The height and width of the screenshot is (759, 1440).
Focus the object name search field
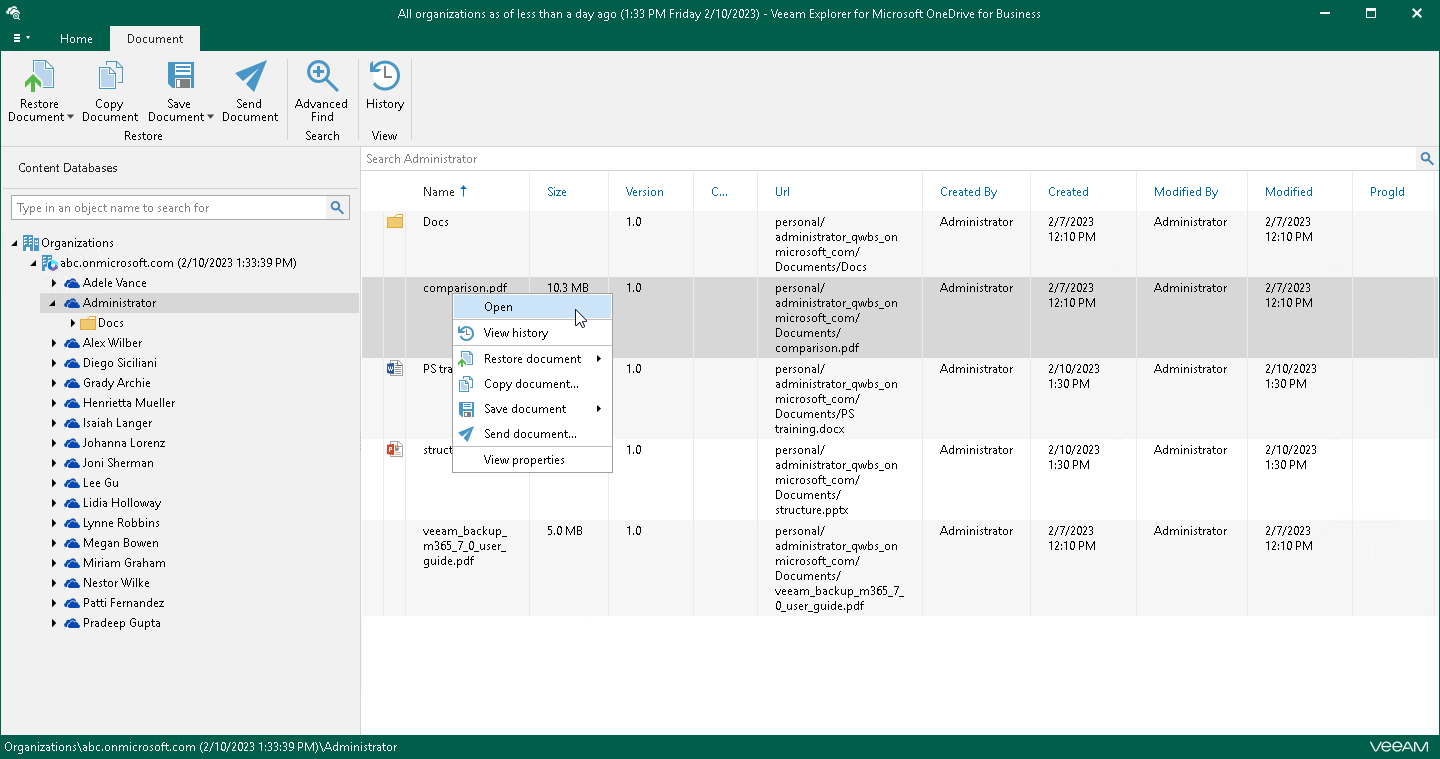coord(170,208)
